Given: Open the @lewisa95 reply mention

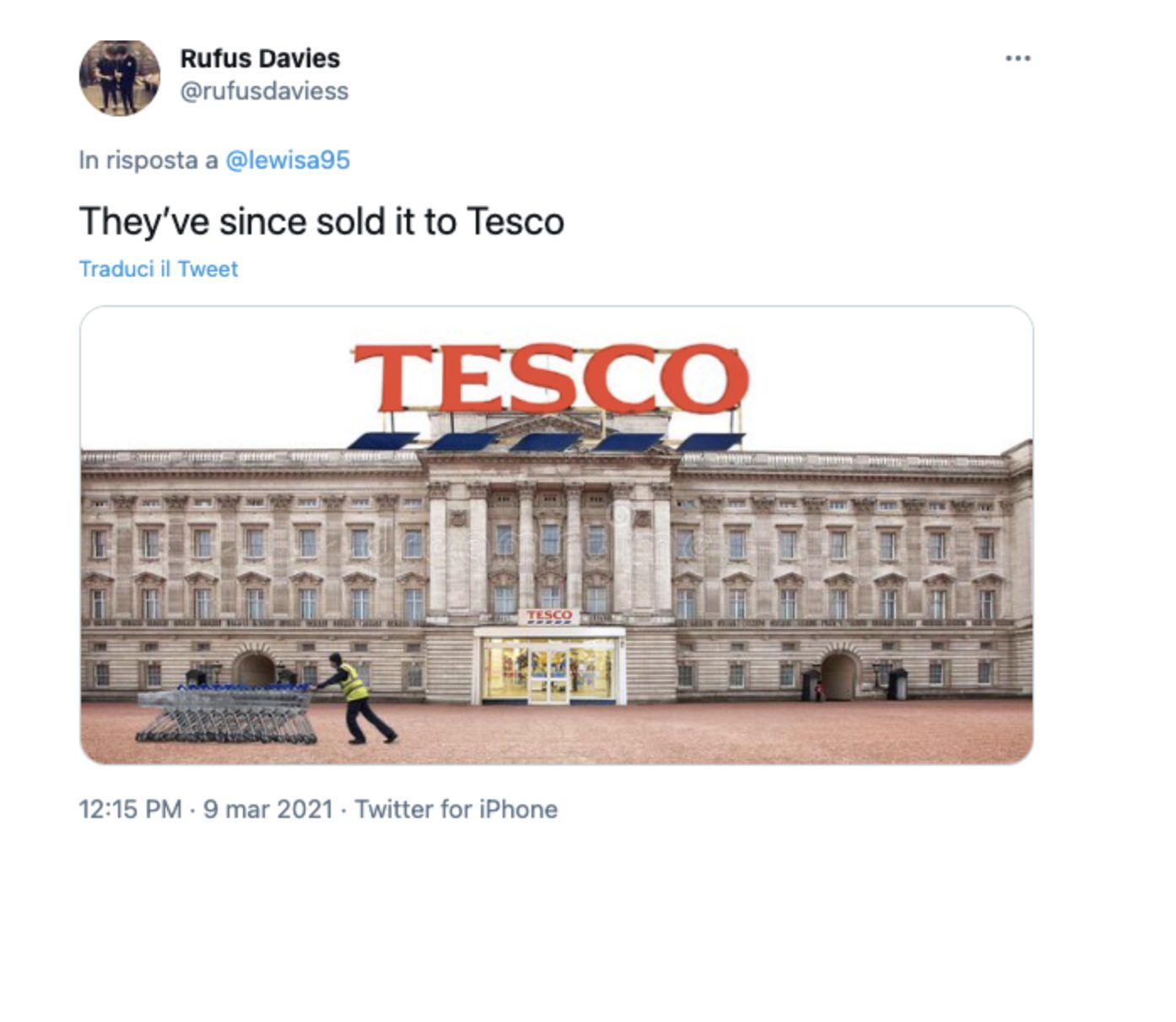Looking at the screenshot, I should click(288, 160).
